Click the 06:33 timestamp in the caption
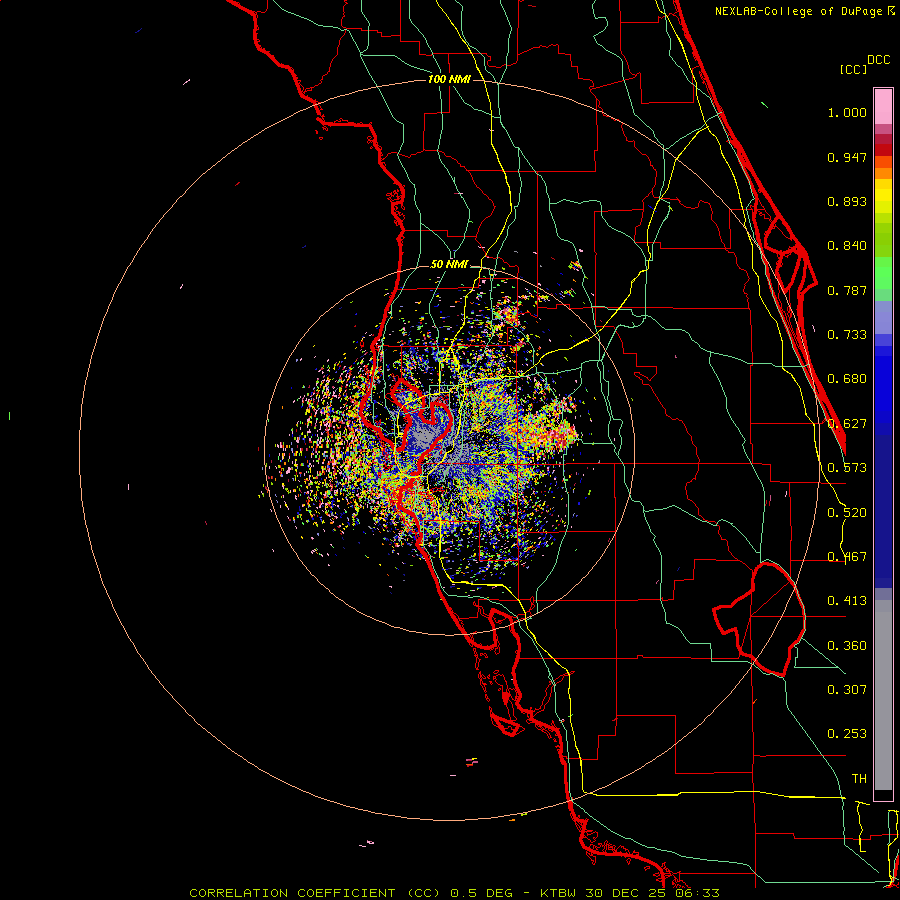Viewport: 900px width, 900px height. [697, 893]
